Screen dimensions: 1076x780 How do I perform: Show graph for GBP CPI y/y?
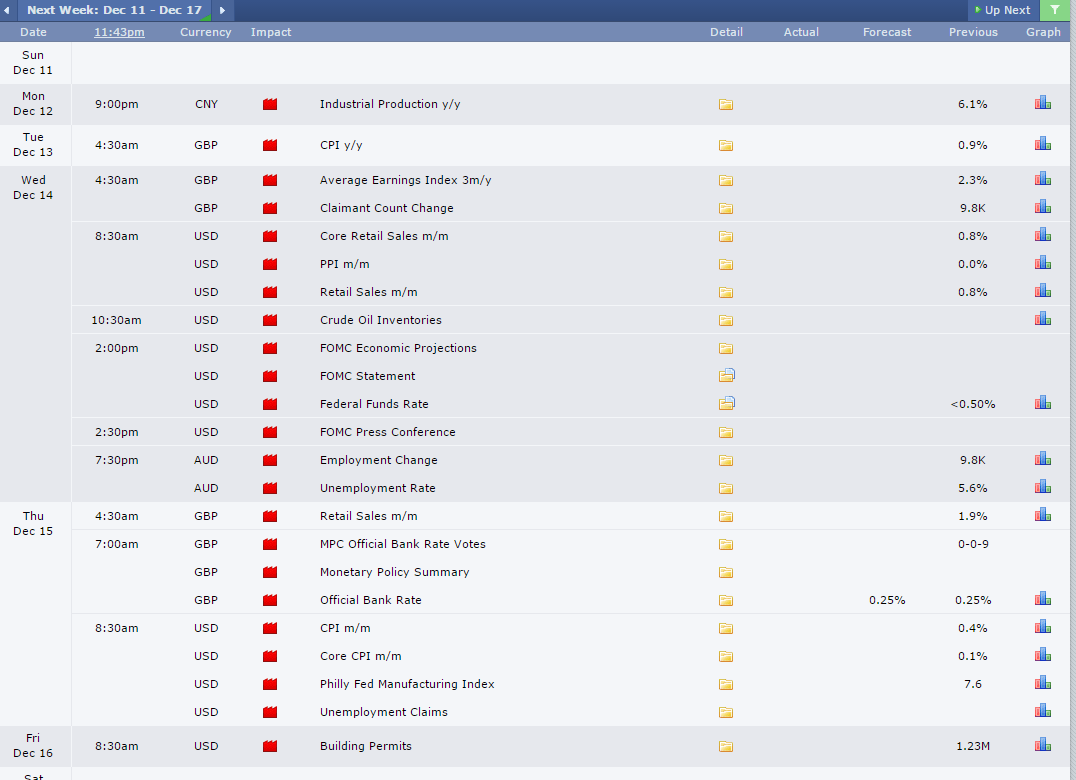(x=1043, y=143)
